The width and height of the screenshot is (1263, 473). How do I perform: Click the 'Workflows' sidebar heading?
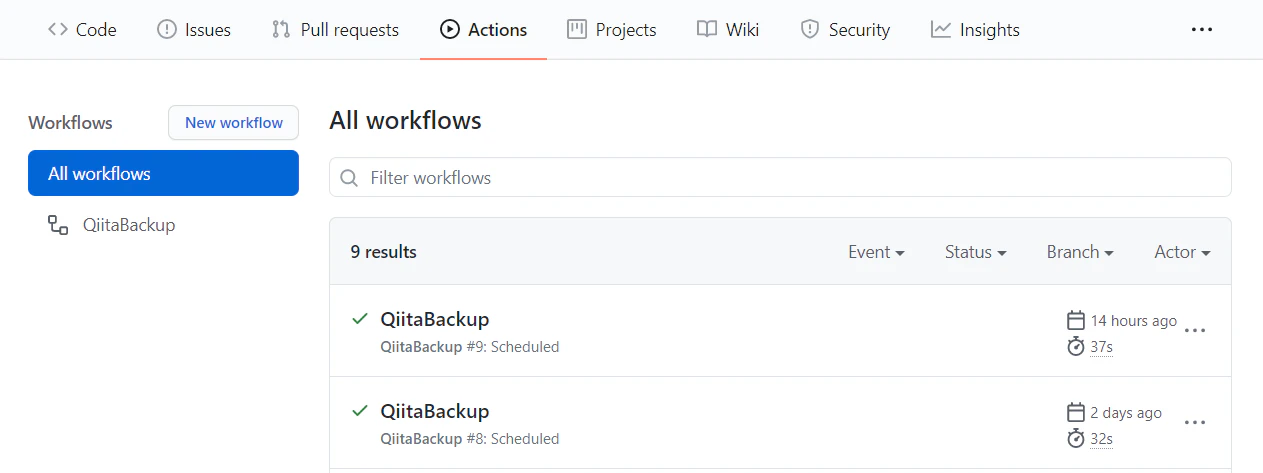(x=70, y=123)
